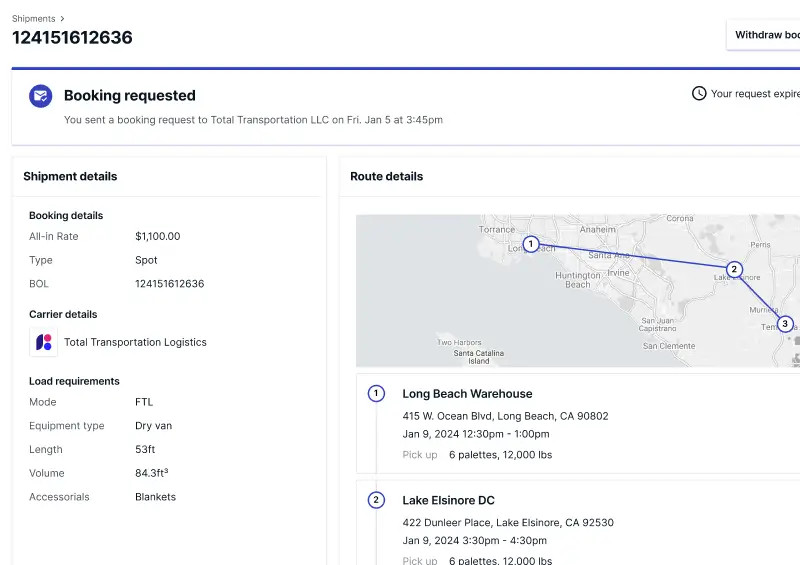The image size is (800, 565).
Task: Click Jan 9, 2024 12:30pm - 1:00pm time
Action: click(476, 434)
